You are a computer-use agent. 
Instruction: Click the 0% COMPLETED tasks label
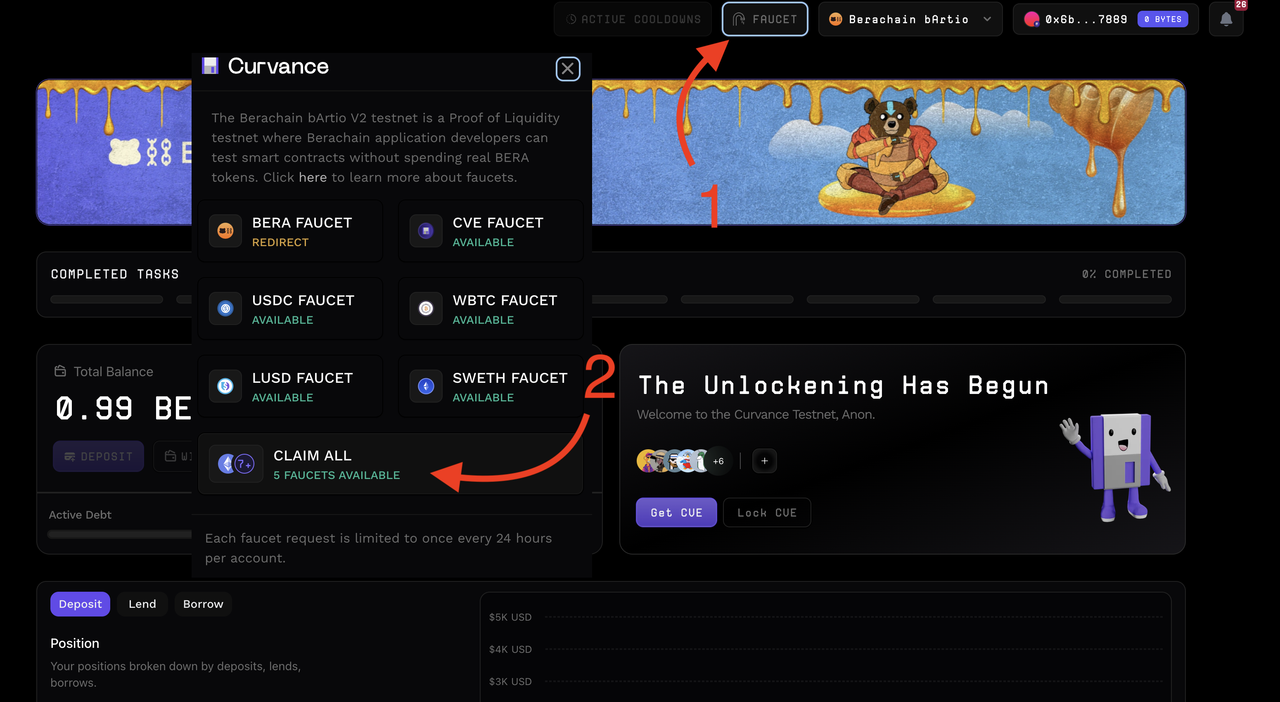click(x=1126, y=274)
